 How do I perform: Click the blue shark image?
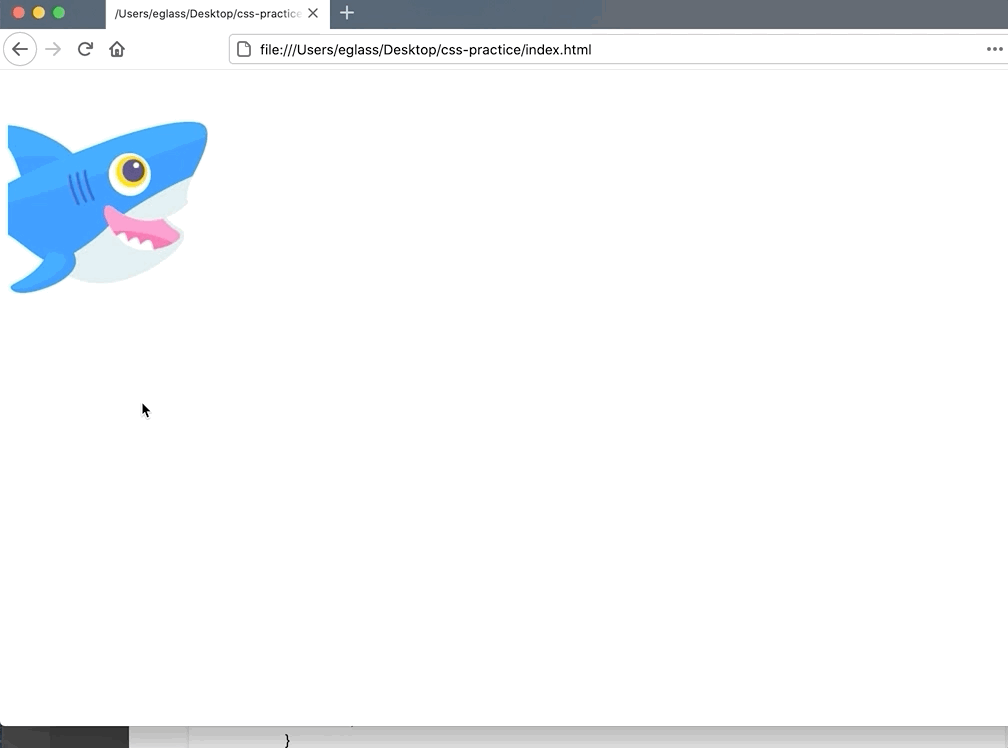(107, 207)
